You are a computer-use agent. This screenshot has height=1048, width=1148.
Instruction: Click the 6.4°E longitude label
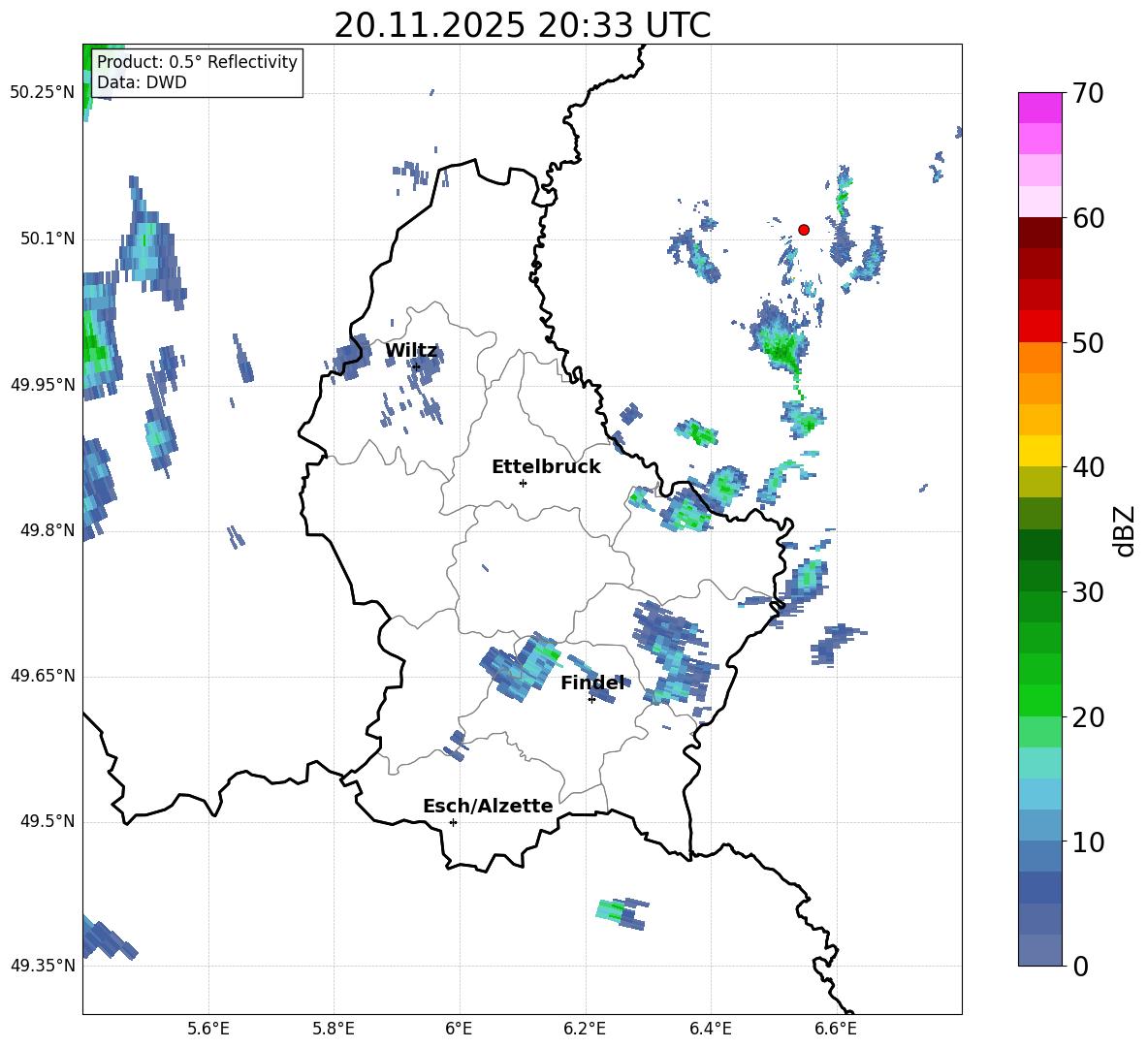710,1029
